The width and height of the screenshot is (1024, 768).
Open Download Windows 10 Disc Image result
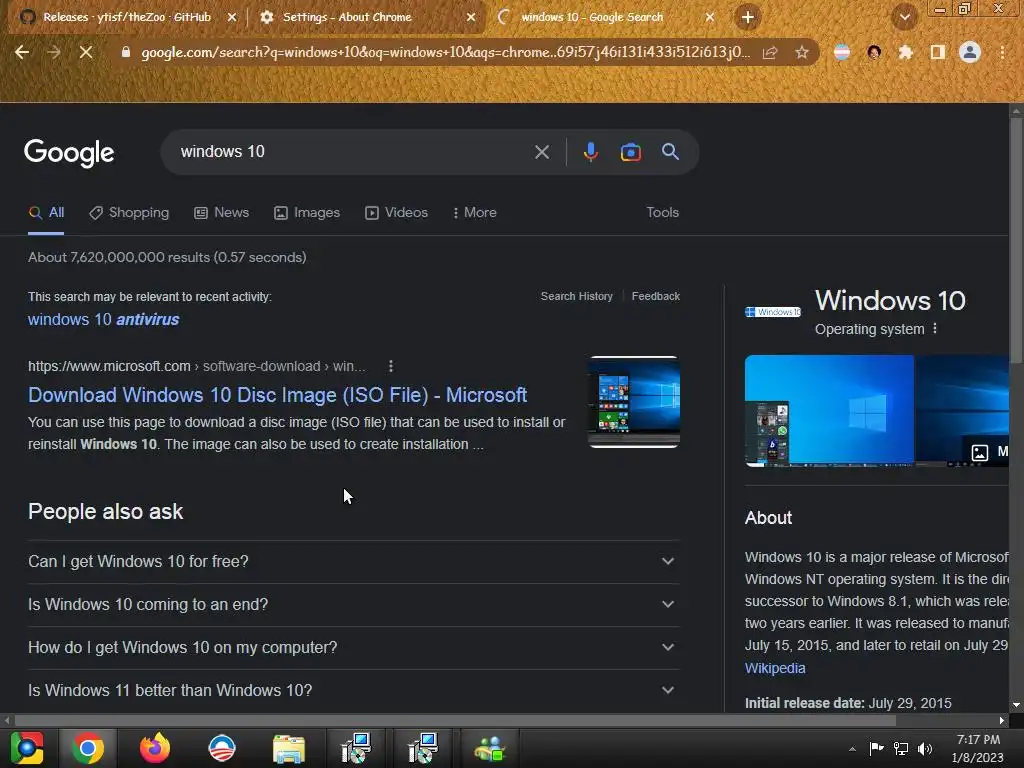tap(278, 395)
